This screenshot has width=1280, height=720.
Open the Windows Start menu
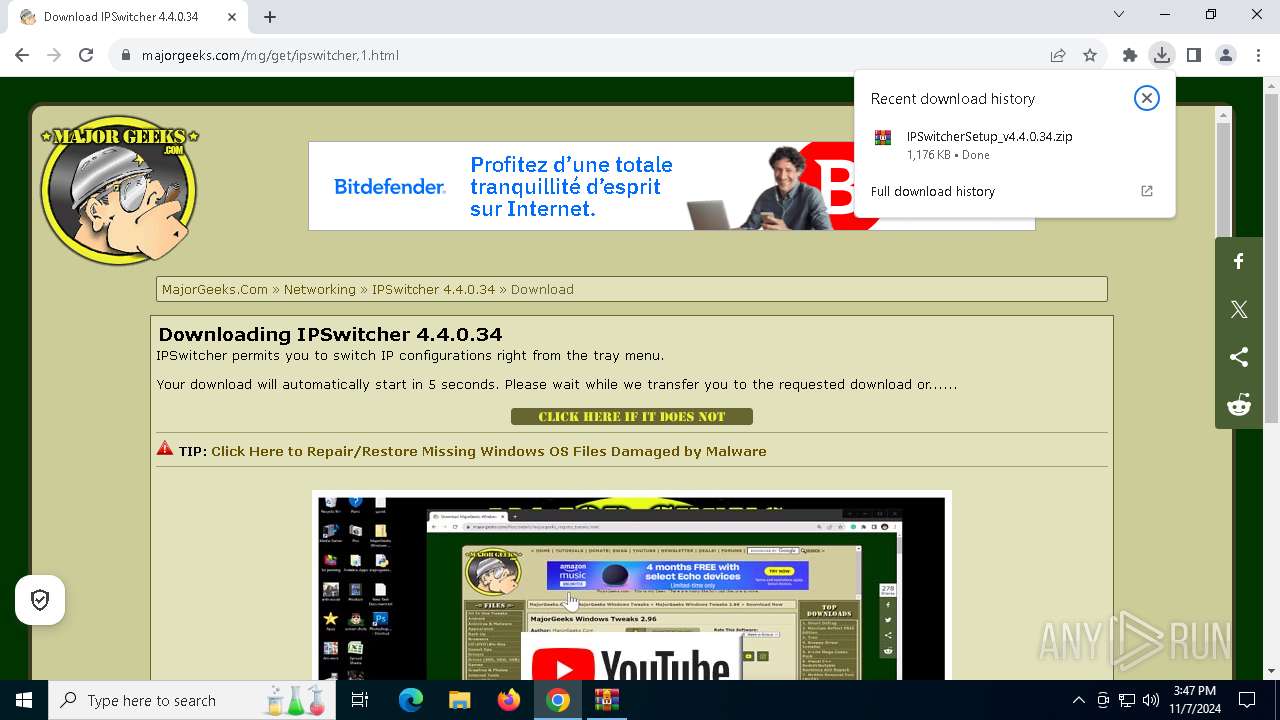pyautogui.click(x=24, y=700)
